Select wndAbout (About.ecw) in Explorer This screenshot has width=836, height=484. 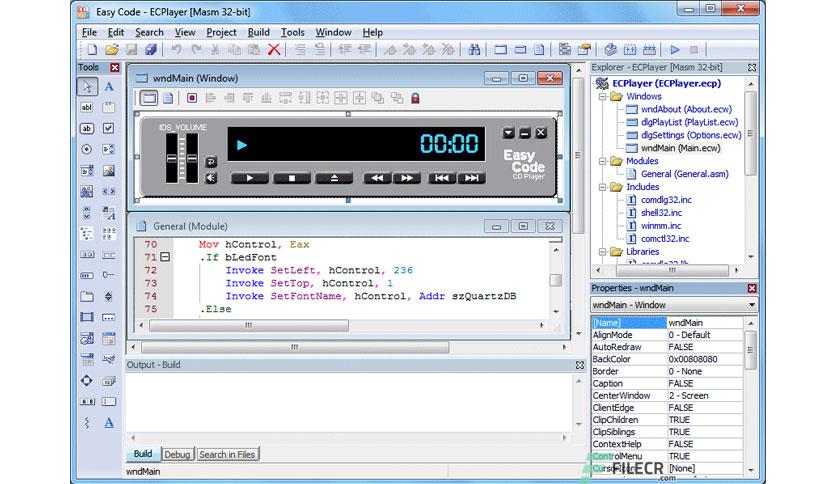(686, 109)
